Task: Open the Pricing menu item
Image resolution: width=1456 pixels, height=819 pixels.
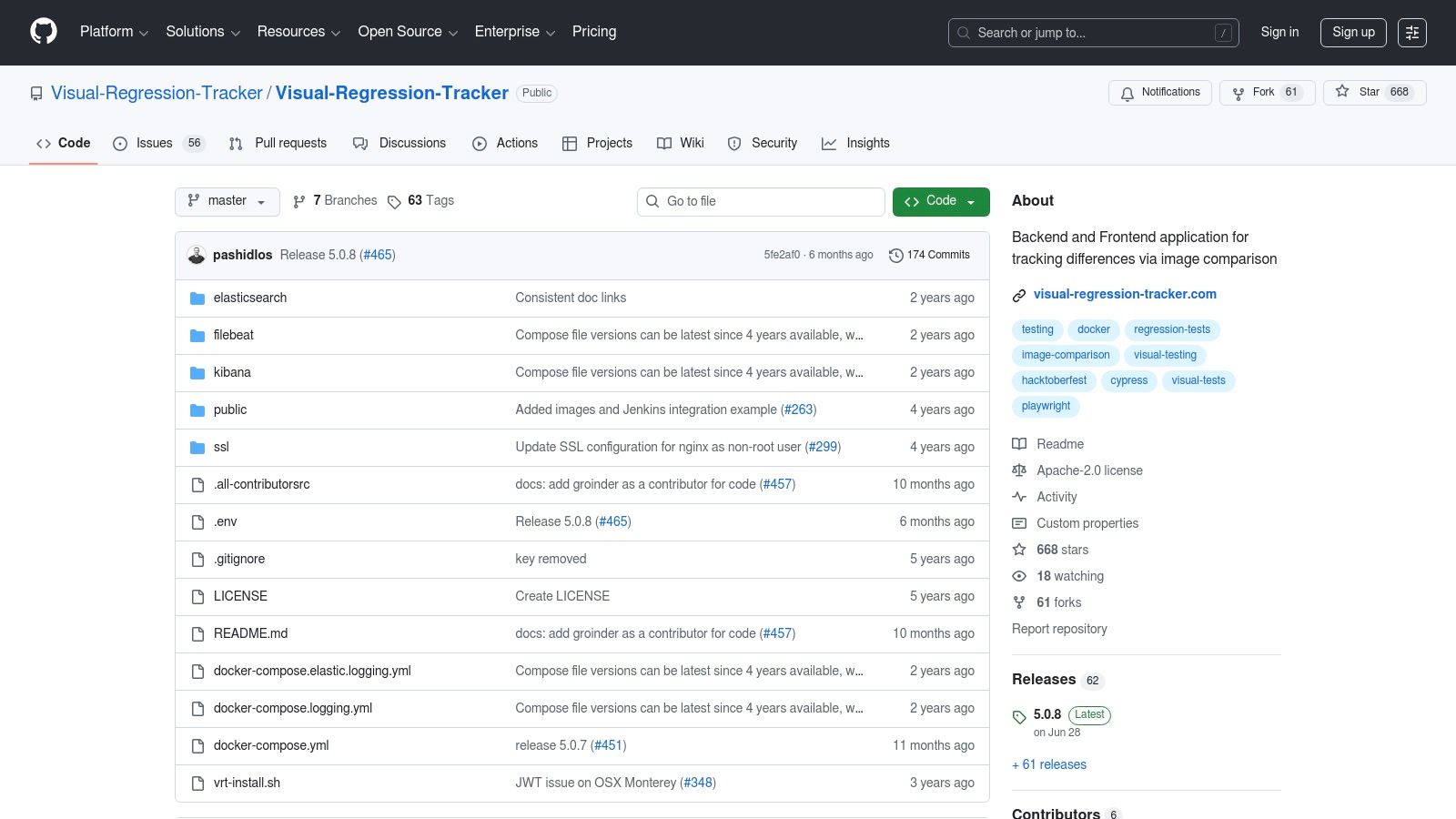Action: [593, 32]
